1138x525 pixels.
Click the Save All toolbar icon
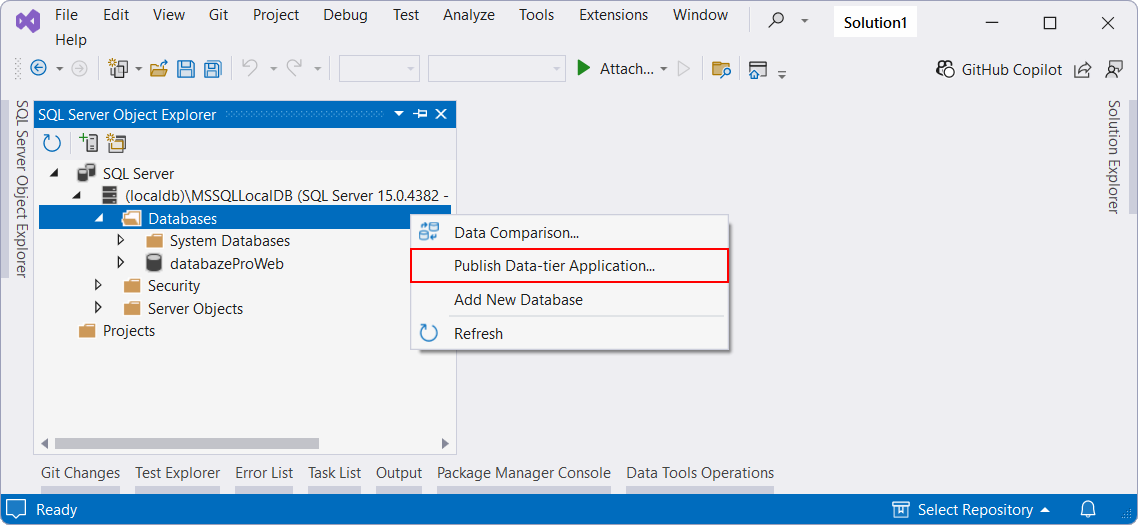[x=212, y=69]
